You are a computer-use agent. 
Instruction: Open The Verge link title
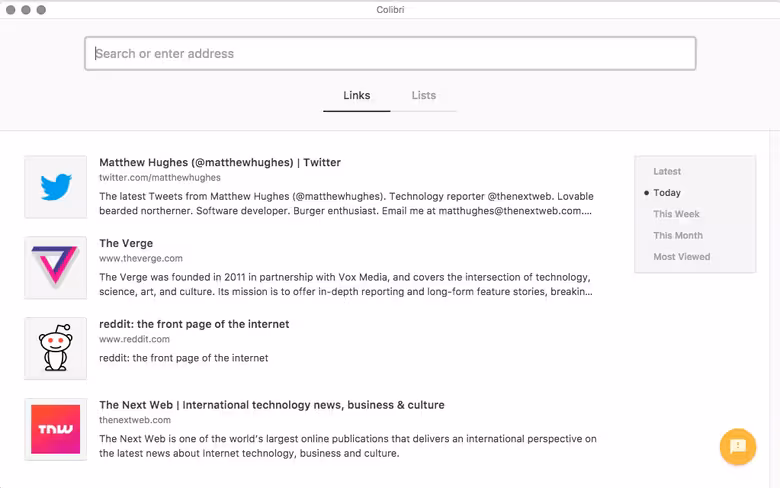[x=126, y=243]
